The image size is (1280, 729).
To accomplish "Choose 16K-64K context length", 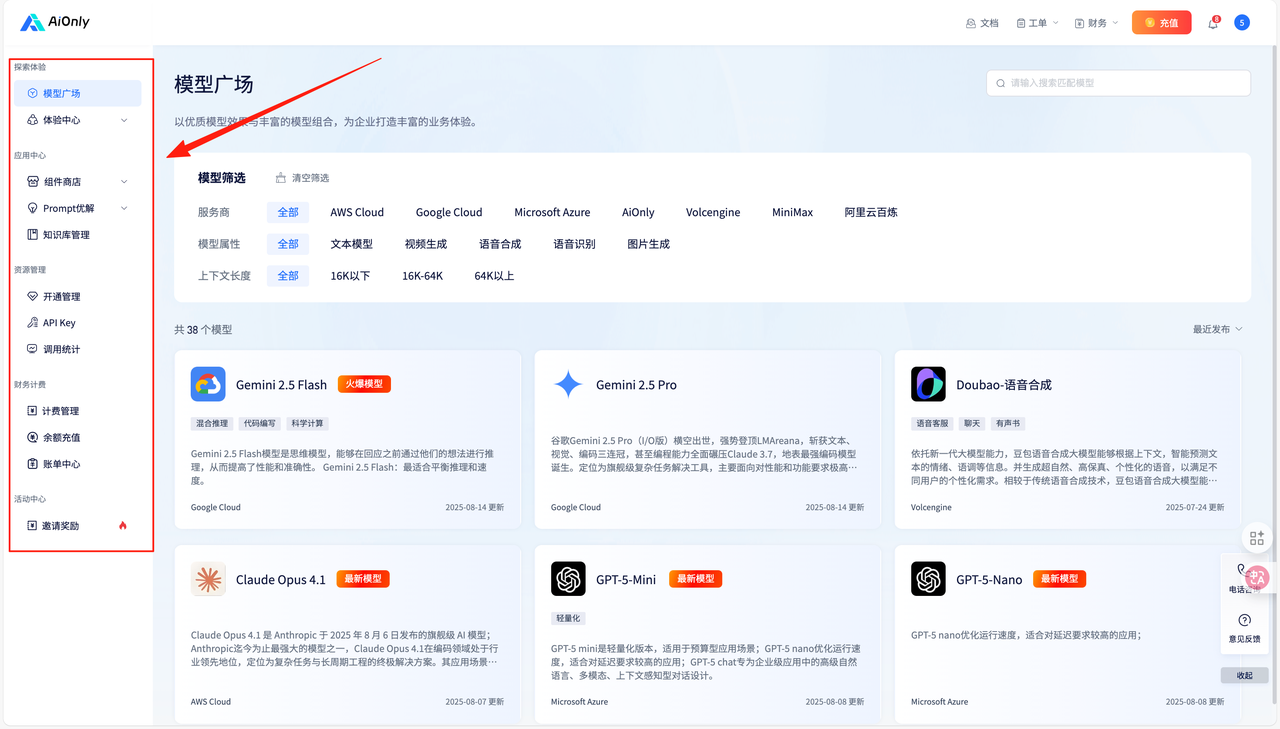I will (x=422, y=276).
